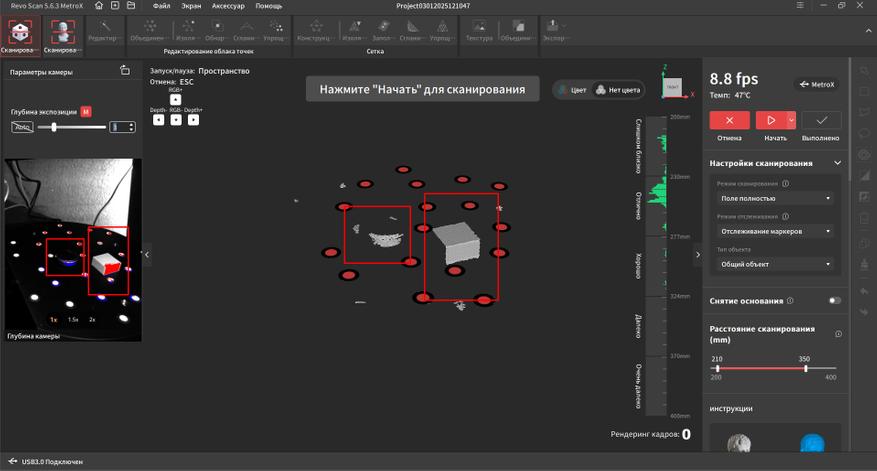Click the Home icon in title bar
877x471 pixels.
tap(99, 6)
